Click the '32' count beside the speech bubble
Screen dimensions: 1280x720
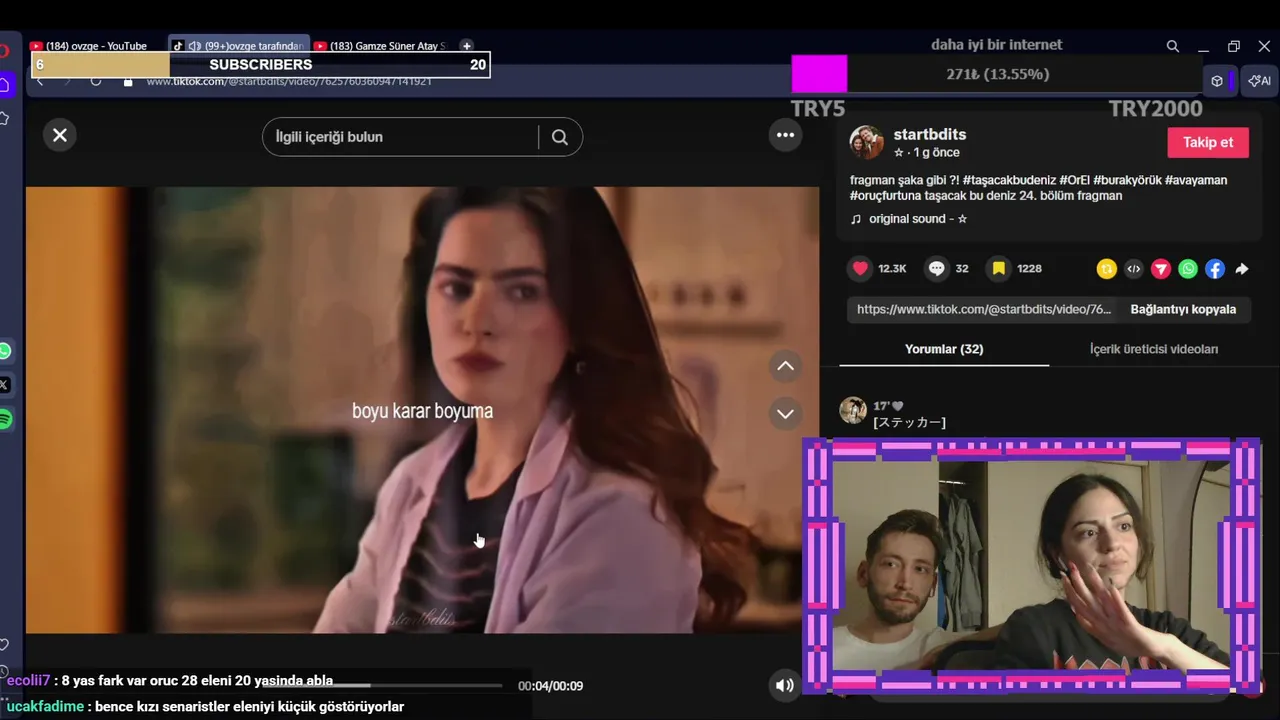point(962,268)
